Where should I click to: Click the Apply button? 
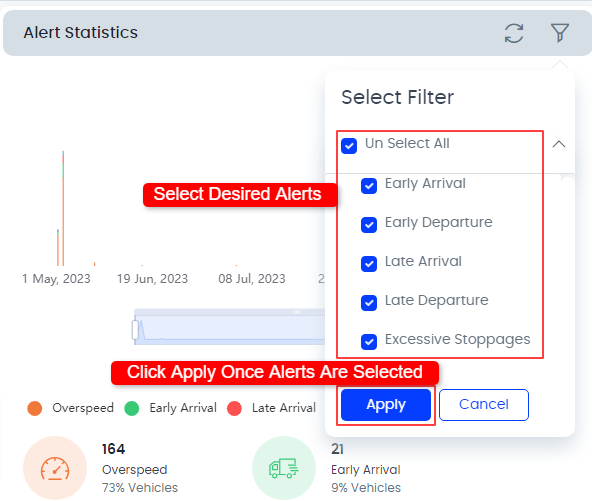[x=386, y=405]
